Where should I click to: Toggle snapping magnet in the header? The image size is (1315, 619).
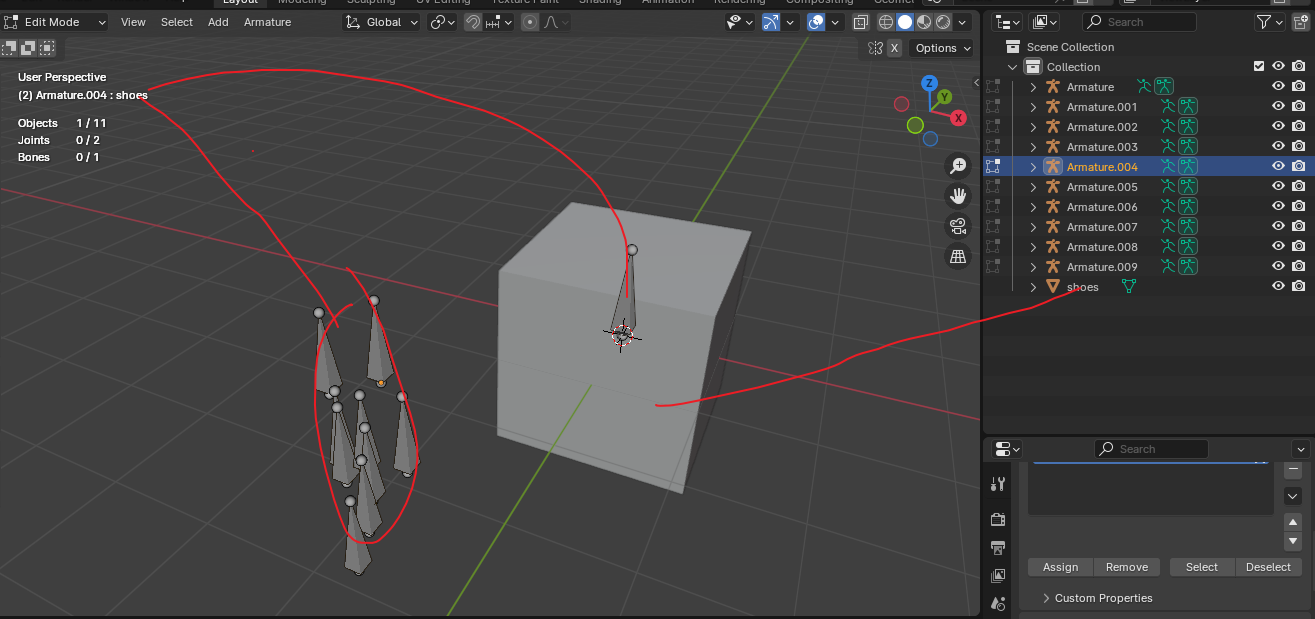point(473,22)
